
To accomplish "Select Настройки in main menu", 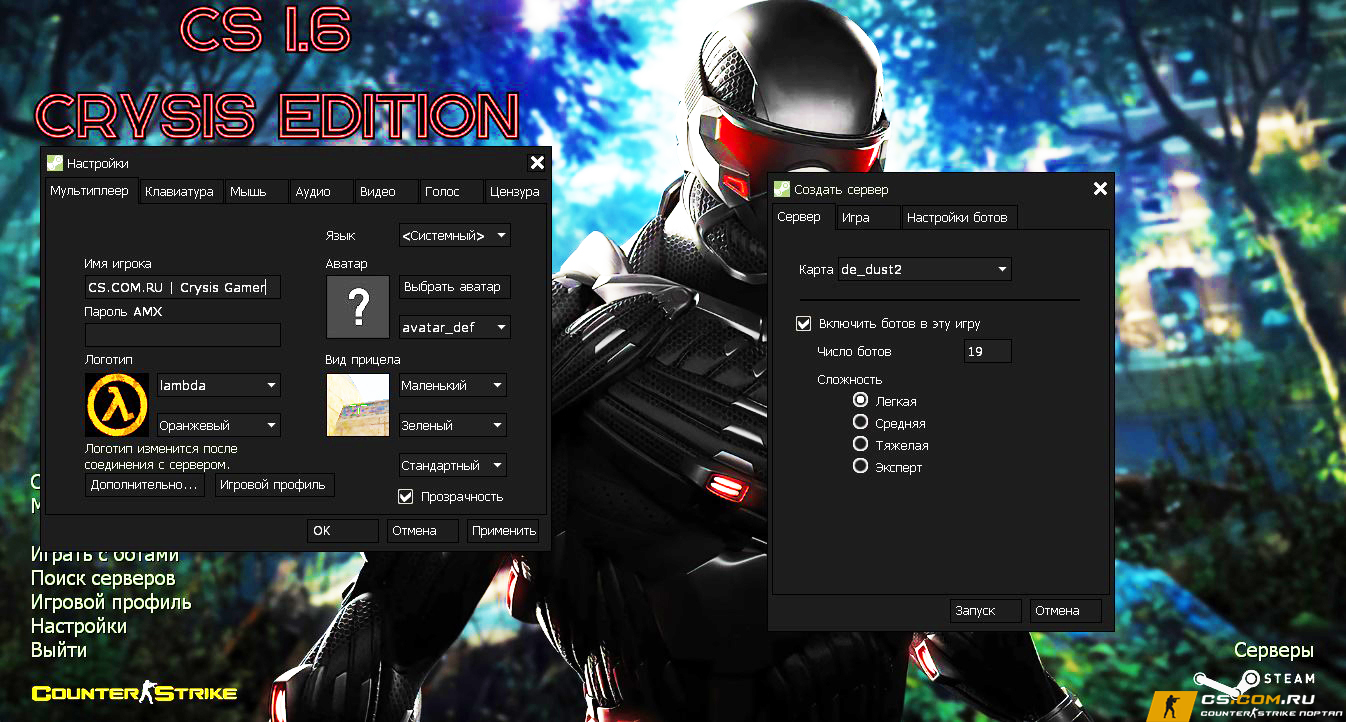I will [79, 626].
